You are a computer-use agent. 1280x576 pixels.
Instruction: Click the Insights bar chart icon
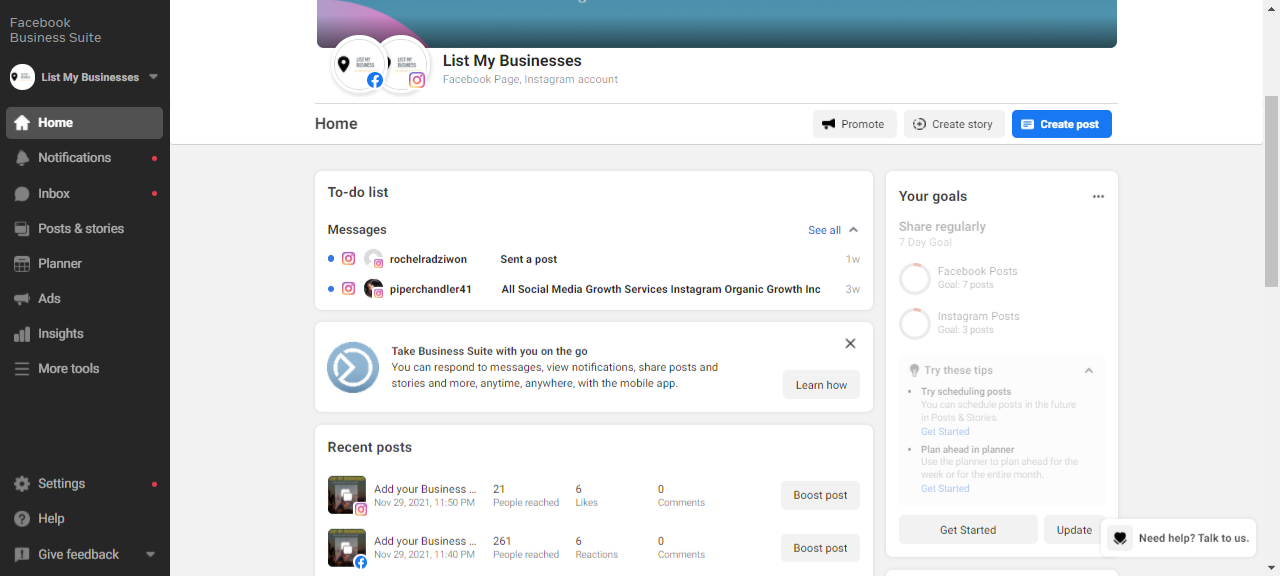(x=21, y=334)
